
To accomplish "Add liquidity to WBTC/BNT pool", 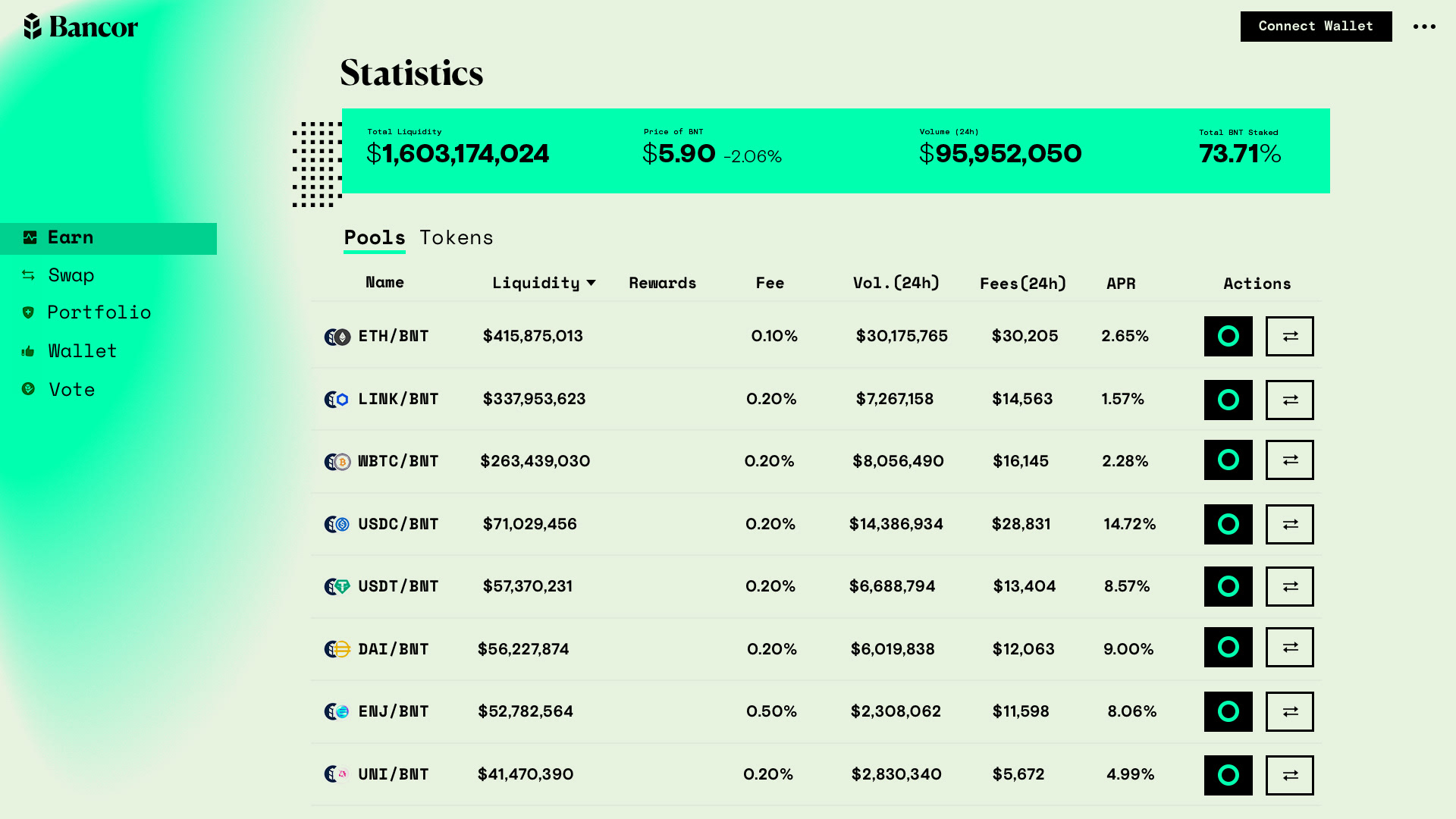I will point(1228,460).
